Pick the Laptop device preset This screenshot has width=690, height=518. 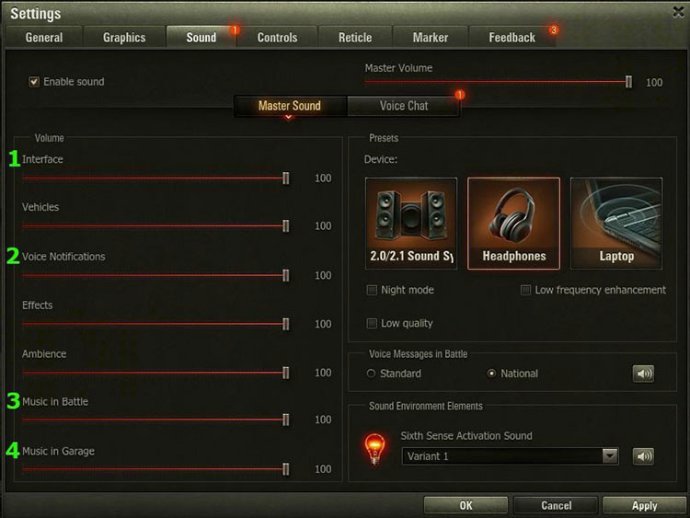tap(616, 223)
